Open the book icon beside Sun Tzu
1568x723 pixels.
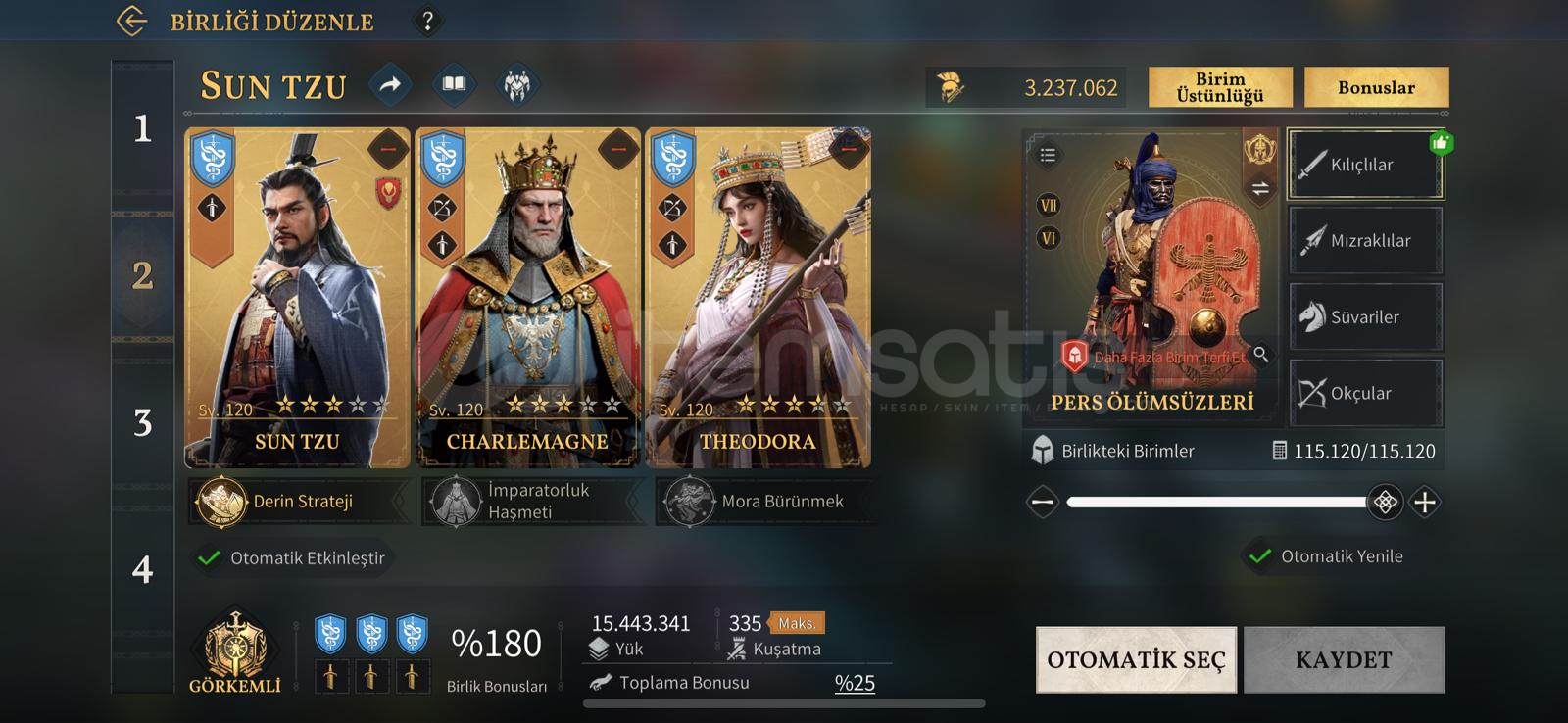(x=454, y=85)
